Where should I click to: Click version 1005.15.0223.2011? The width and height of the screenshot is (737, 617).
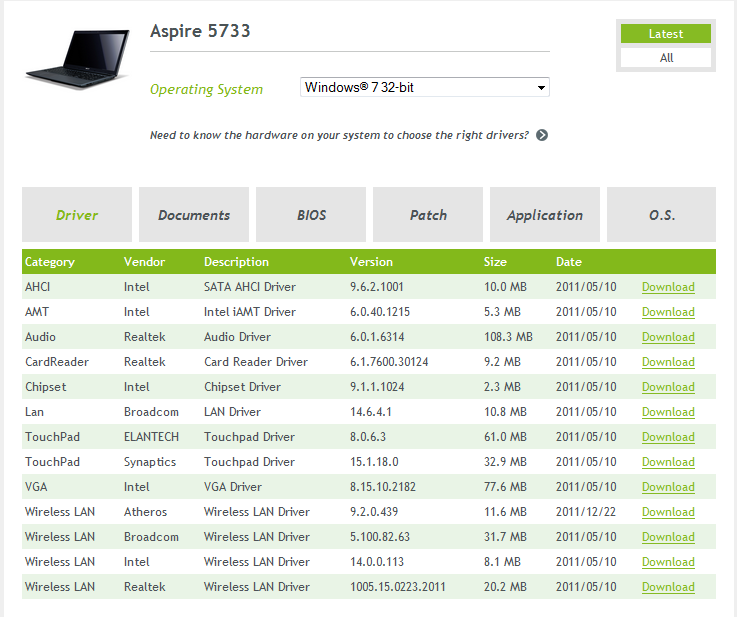point(398,586)
